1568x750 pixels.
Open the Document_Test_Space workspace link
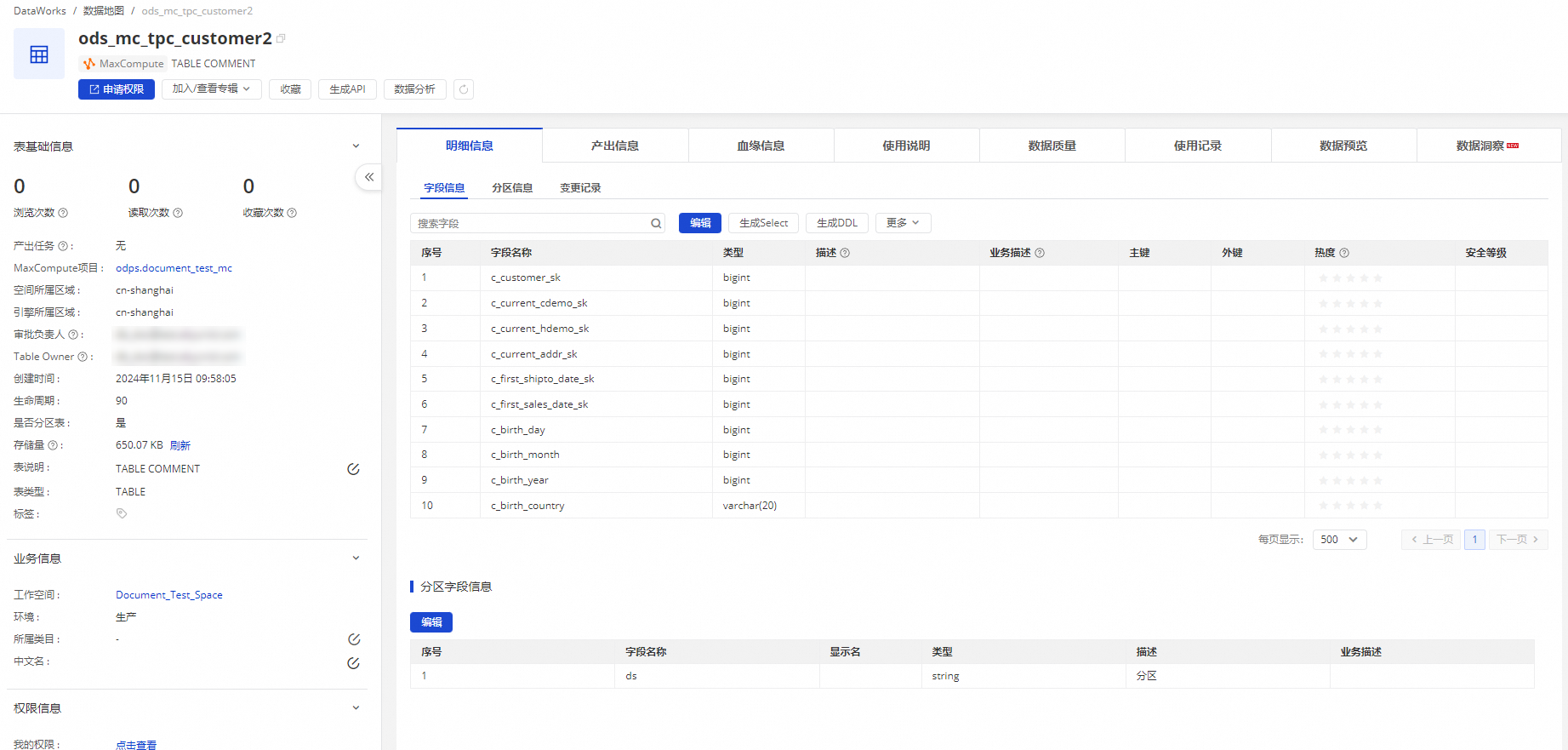tap(169, 595)
